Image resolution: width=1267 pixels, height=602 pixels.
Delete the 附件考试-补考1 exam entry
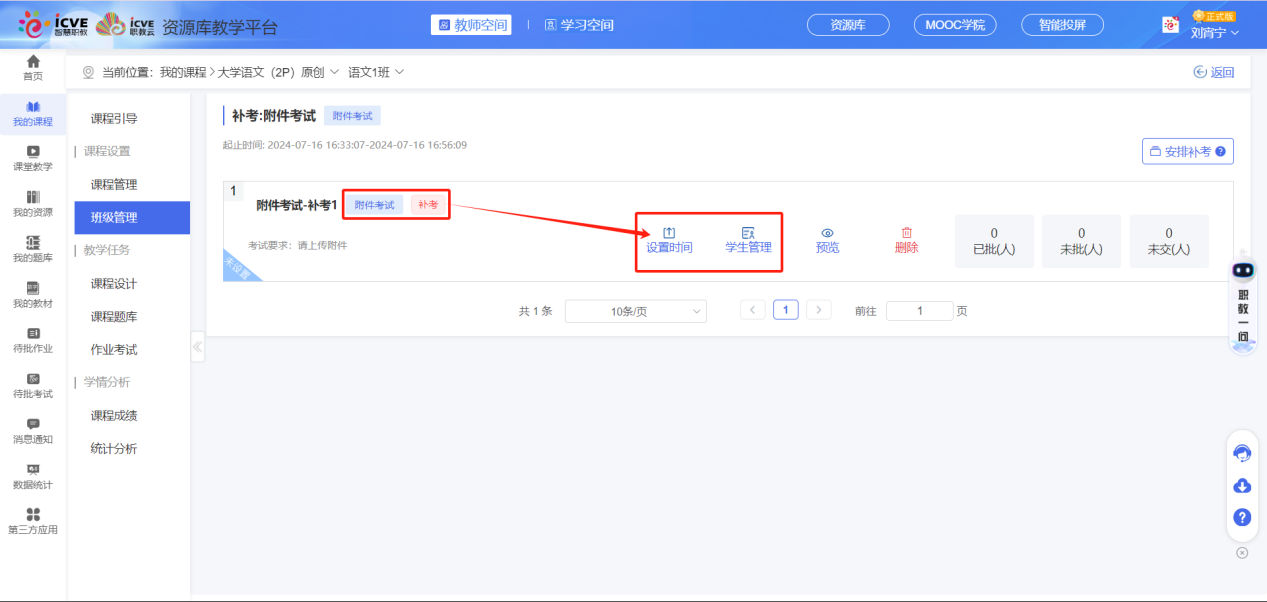[906, 240]
